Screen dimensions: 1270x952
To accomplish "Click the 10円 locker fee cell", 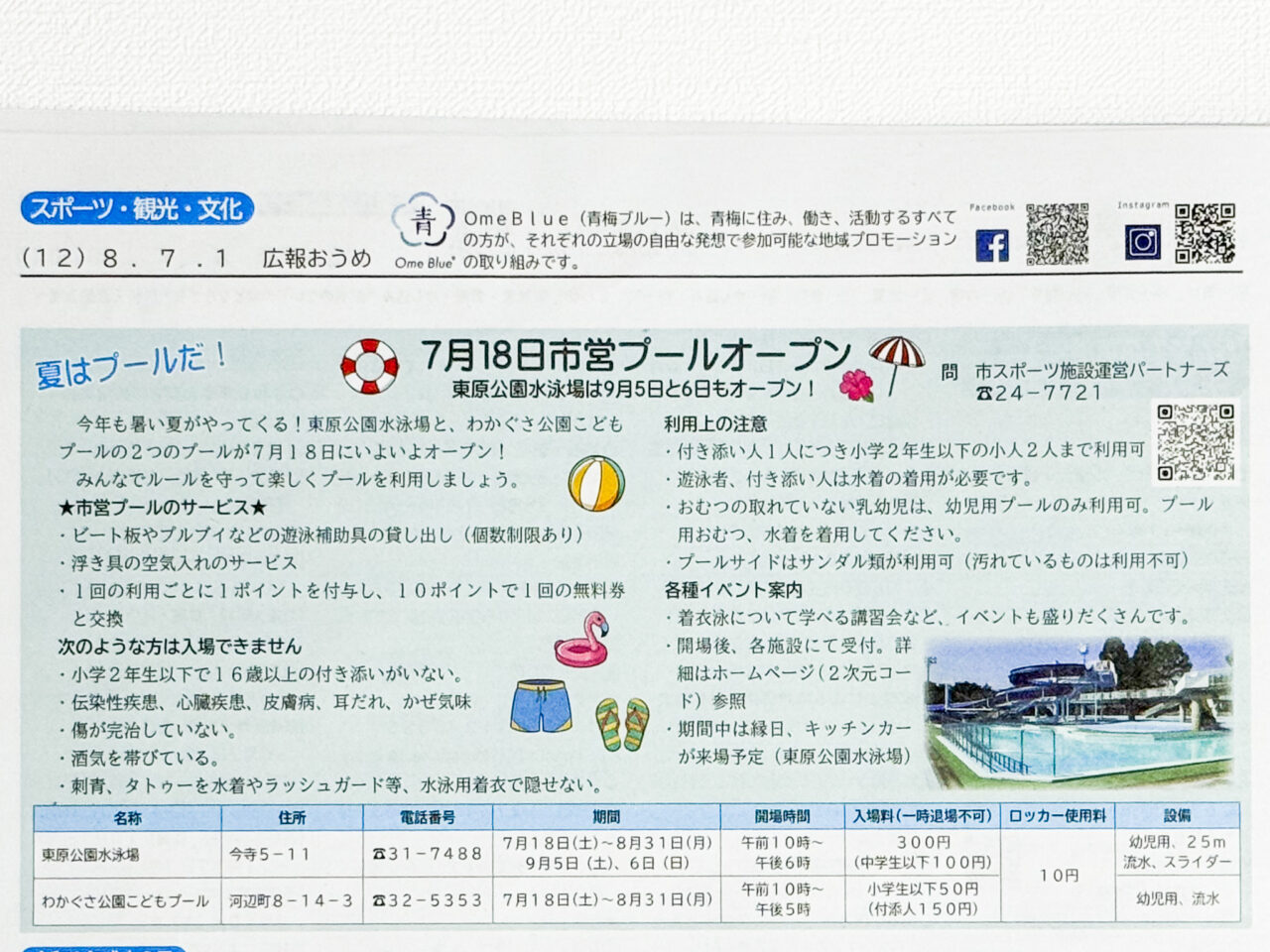I will [1059, 876].
